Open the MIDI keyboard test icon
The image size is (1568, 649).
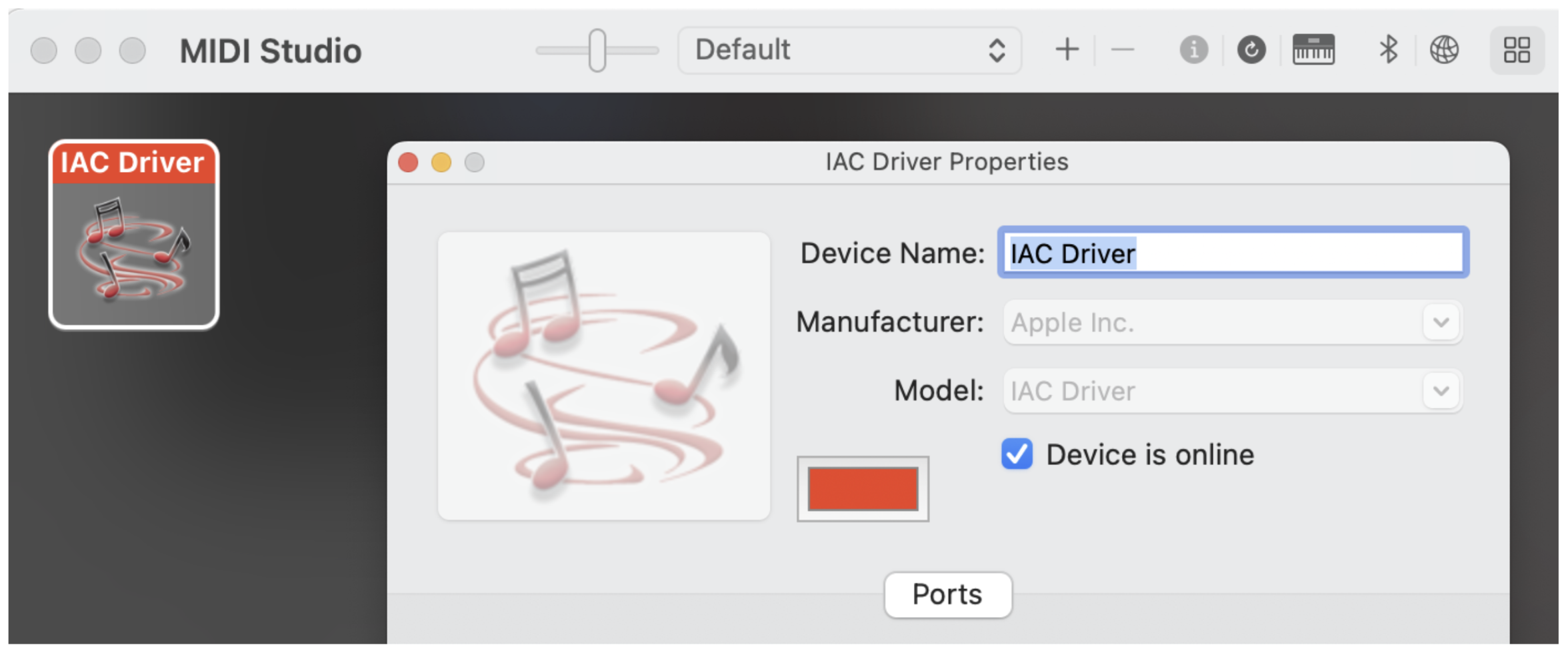pos(1313,50)
